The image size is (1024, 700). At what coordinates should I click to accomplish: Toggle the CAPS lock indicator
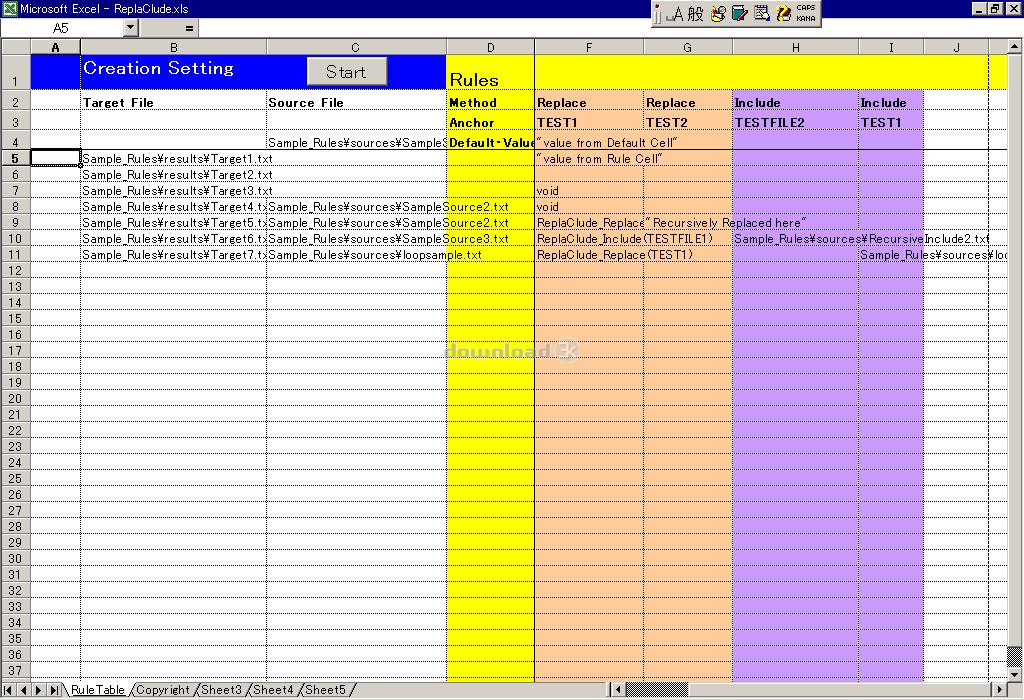point(806,8)
